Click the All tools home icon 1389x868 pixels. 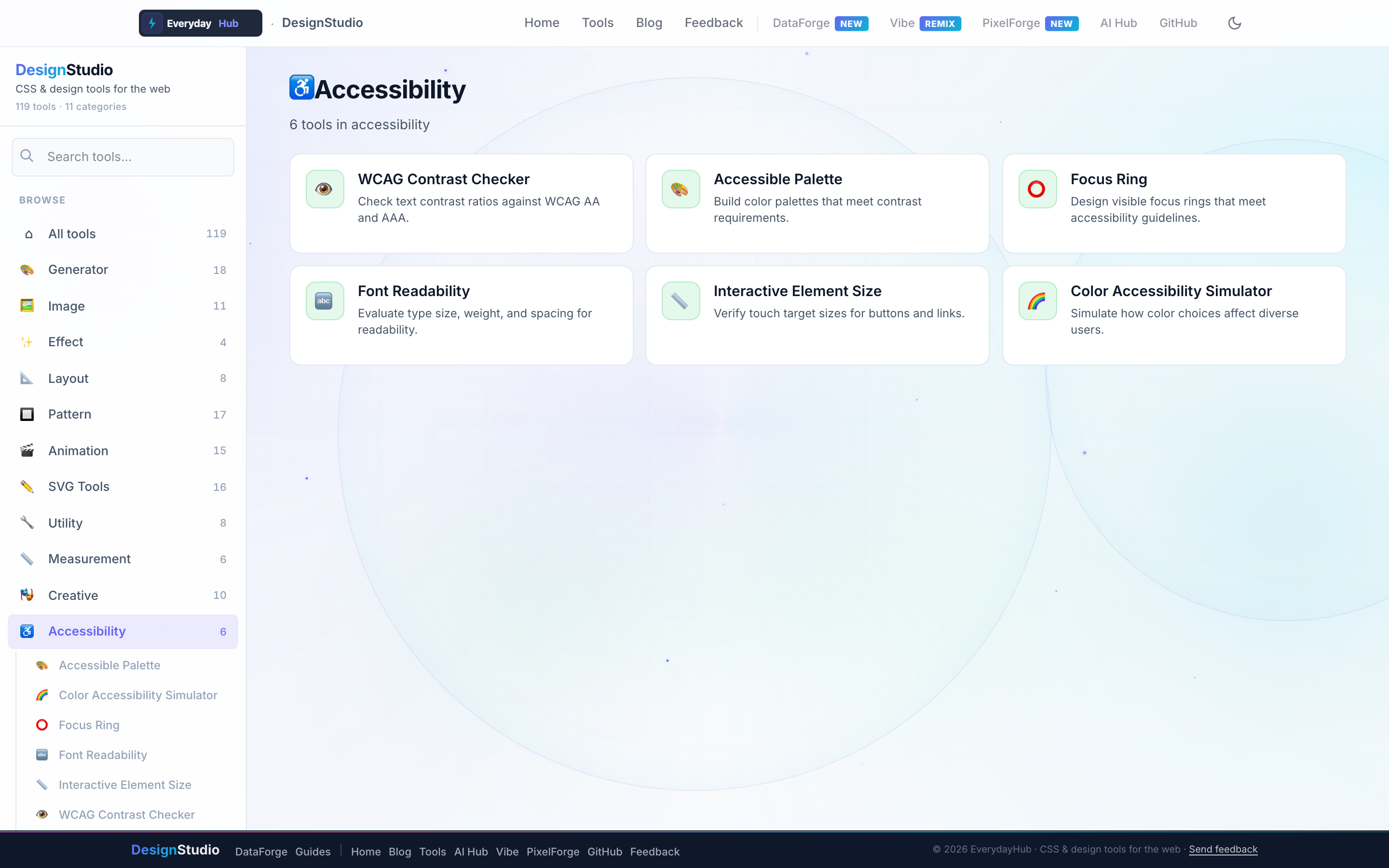point(29,234)
